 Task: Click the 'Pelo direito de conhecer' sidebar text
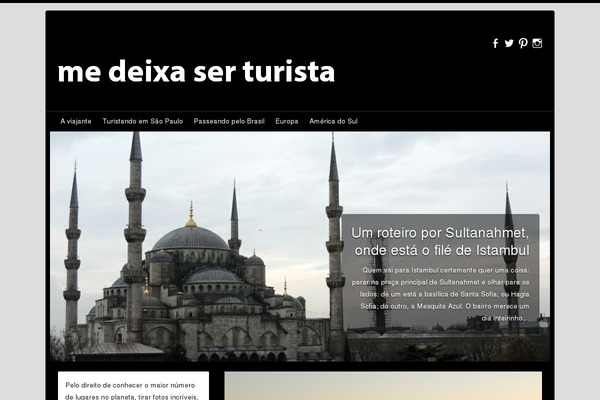133,391
